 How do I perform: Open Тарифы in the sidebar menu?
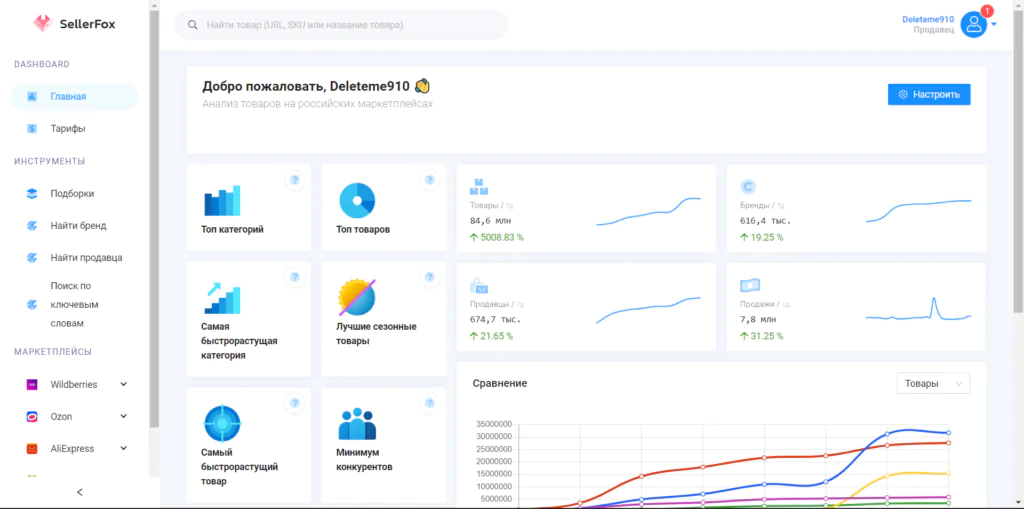click(x=68, y=129)
